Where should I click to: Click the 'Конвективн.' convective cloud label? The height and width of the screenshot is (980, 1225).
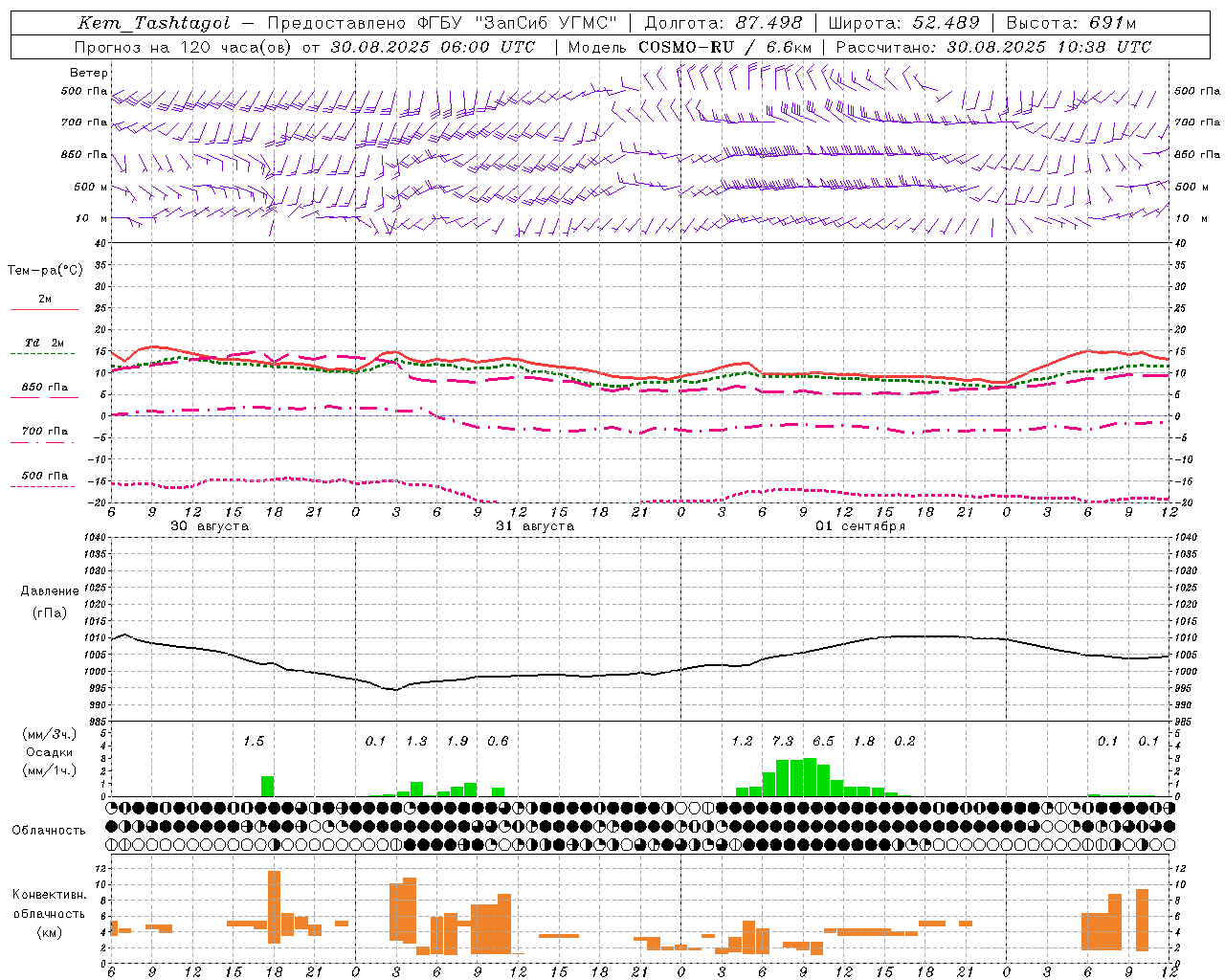(49, 895)
